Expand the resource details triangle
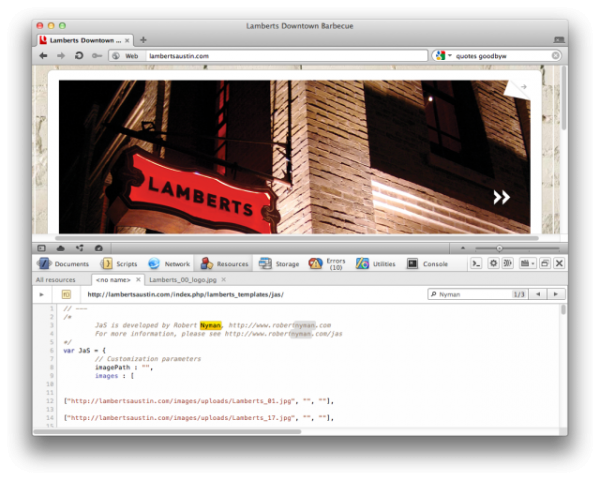 tap(41, 294)
